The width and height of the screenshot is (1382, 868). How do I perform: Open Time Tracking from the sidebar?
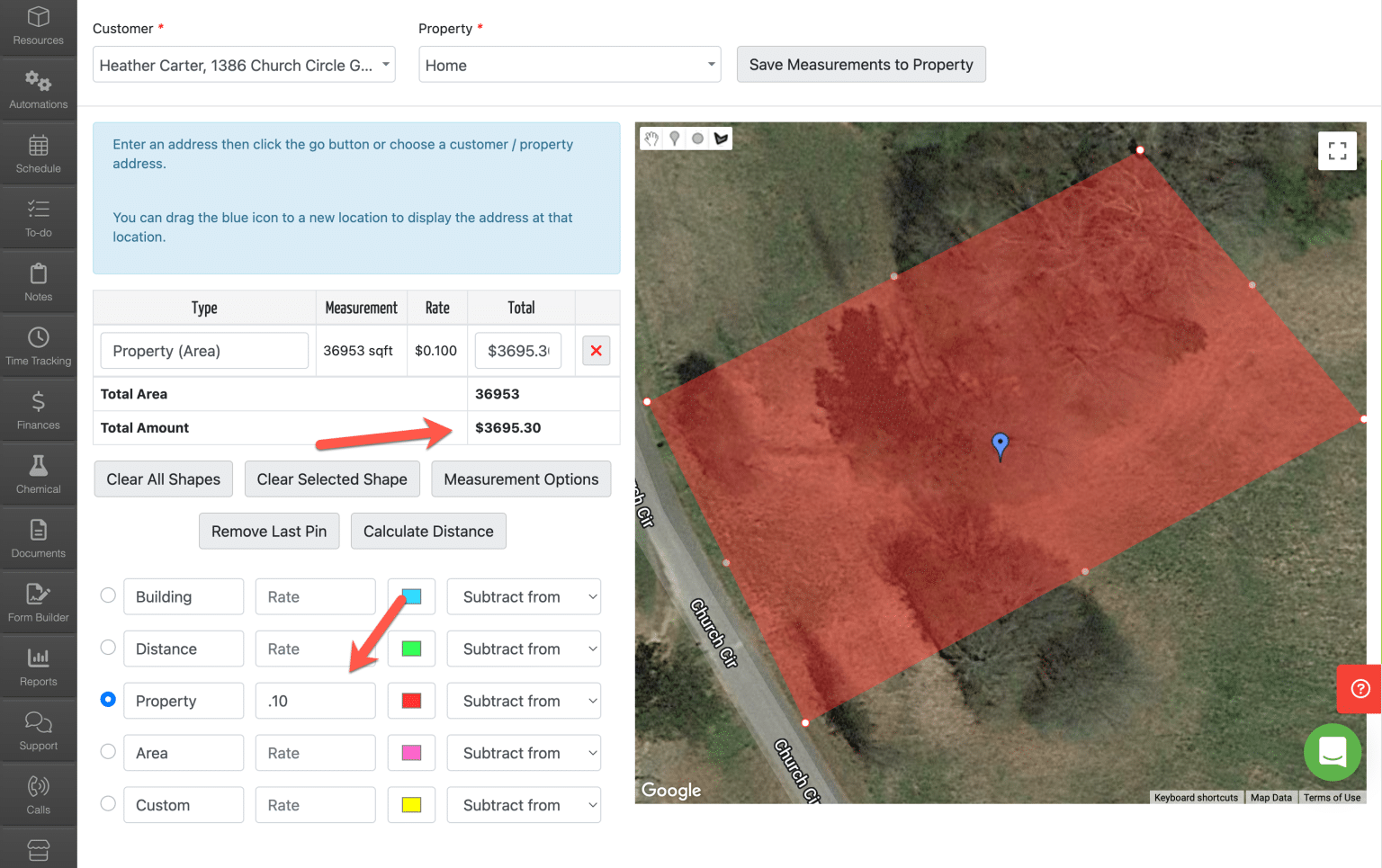coord(38,345)
